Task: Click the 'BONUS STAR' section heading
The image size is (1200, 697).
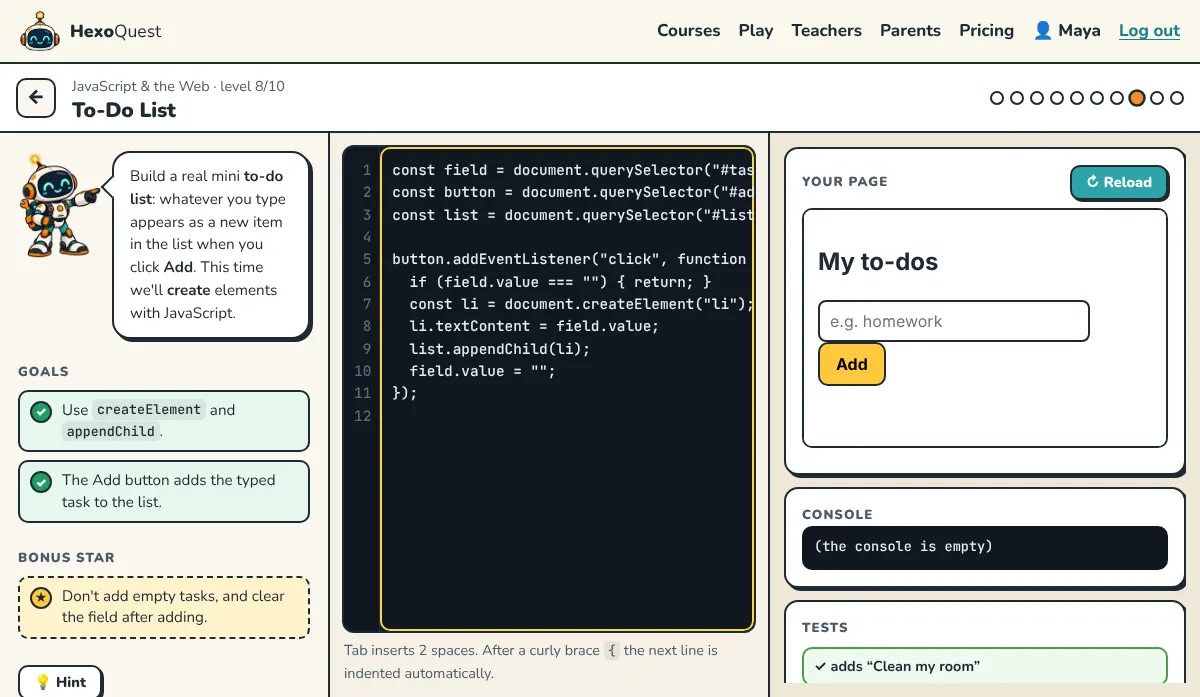Action: tap(66, 557)
